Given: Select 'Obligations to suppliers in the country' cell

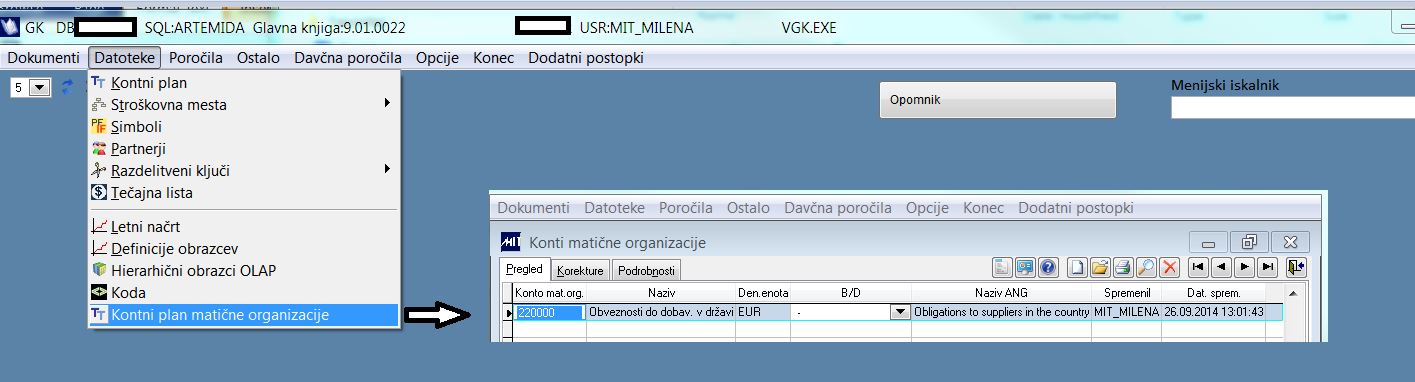Looking at the screenshot, I should coord(1001,312).
